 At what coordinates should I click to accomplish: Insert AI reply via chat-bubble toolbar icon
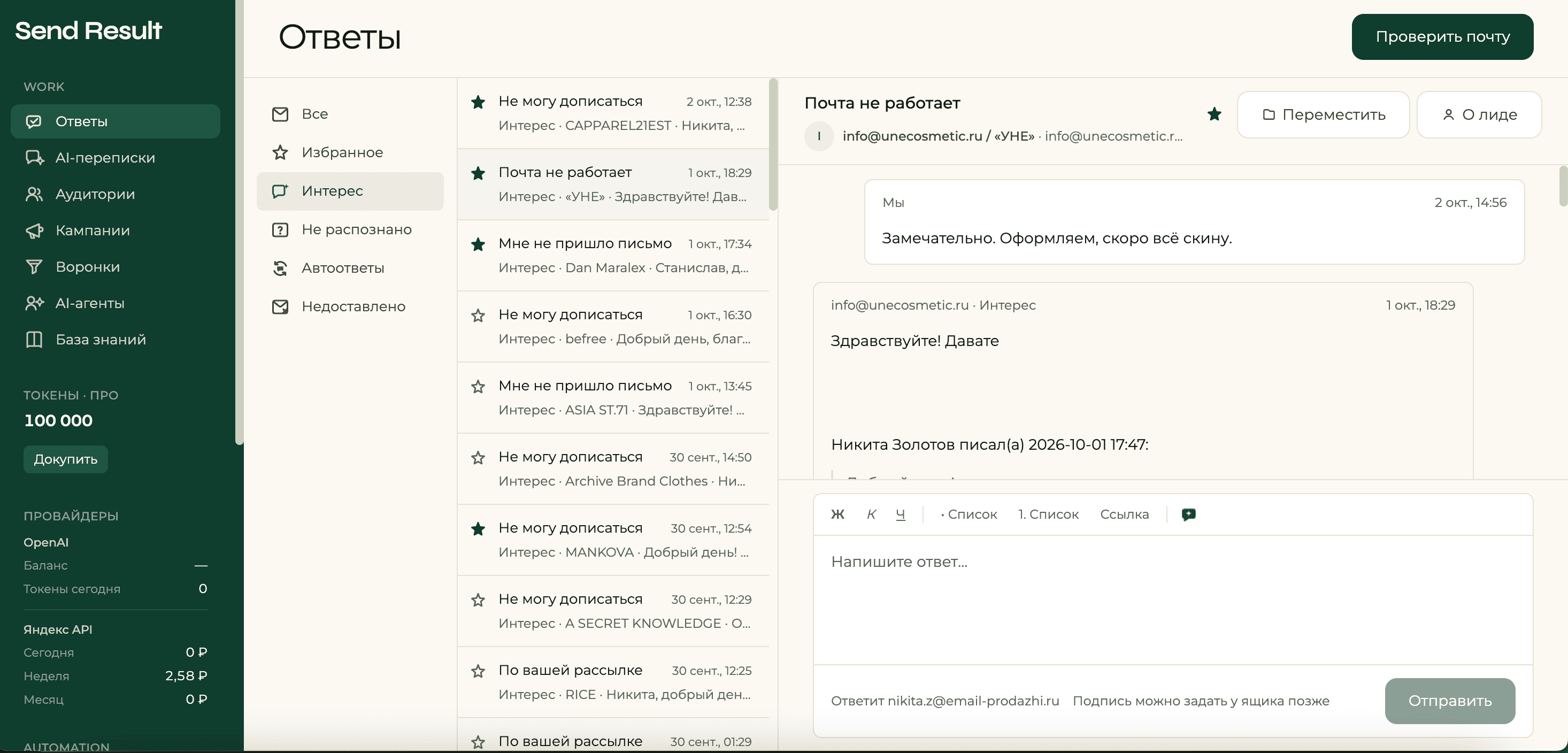(x=1188, y=514)
